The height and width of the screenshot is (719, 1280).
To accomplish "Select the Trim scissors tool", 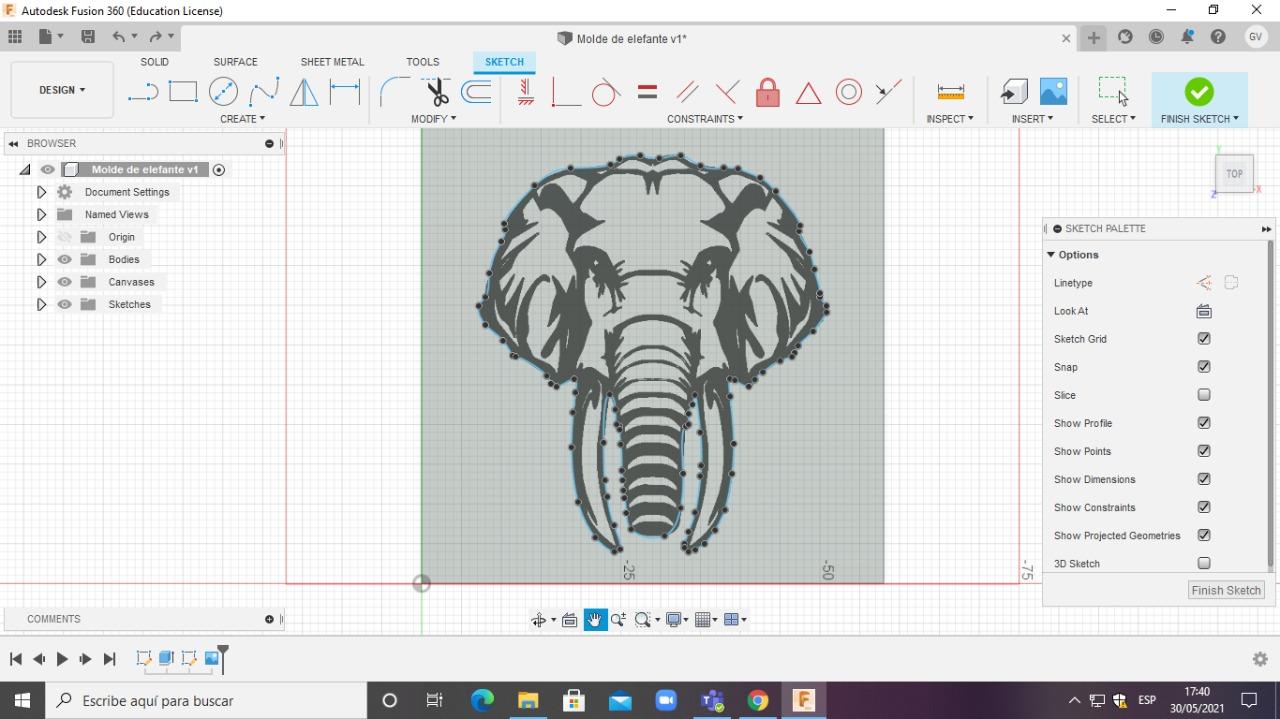I will tap(436, 92).
